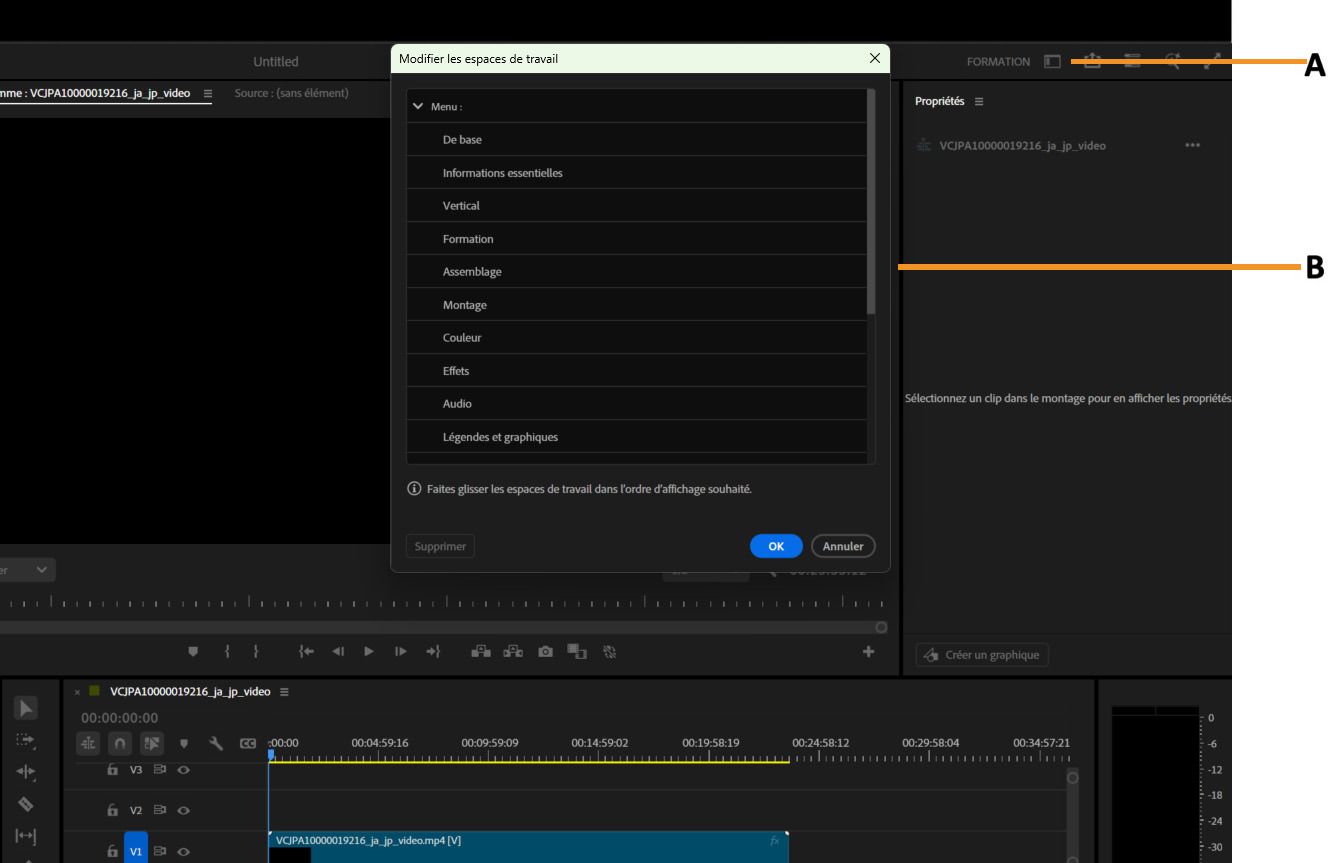
Task: Select the Track Select Forward tool
Action: (x=27, y=739)
